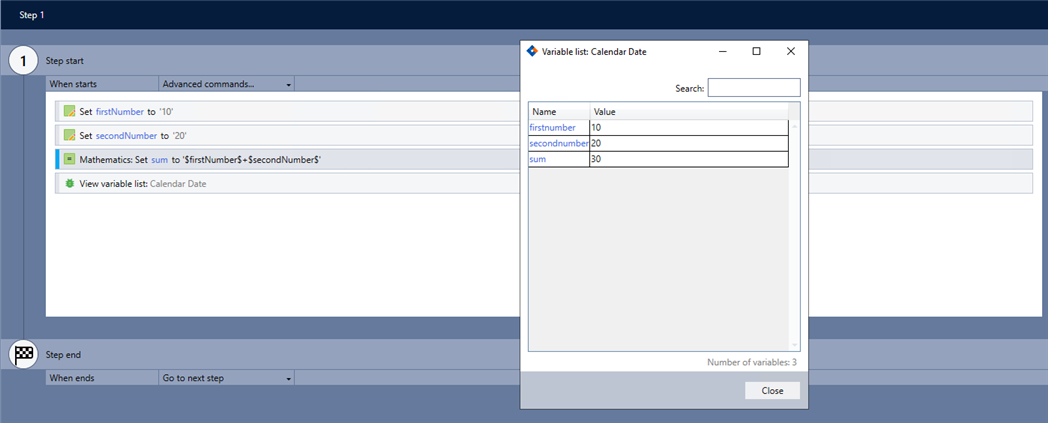Close the Variable list window with X

coord(790,51)
